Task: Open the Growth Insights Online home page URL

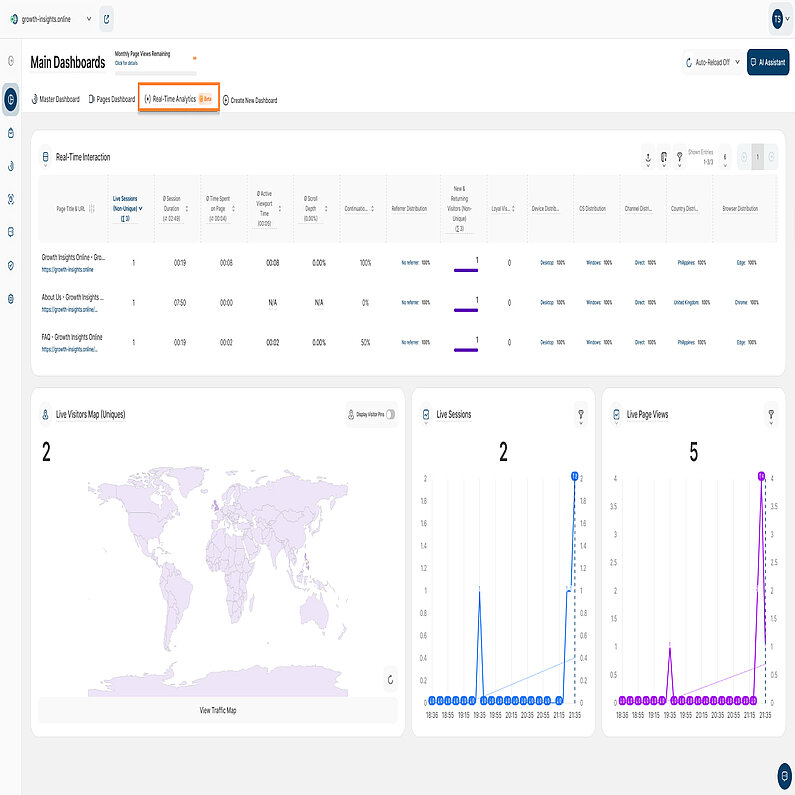Action: 67,270
